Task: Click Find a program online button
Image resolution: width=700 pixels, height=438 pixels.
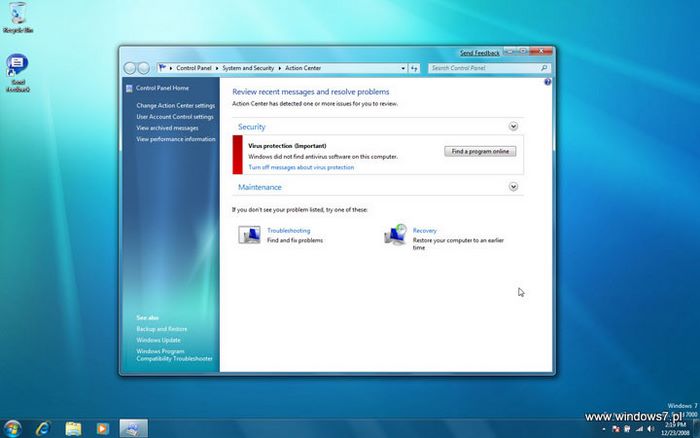Action: pos(480,151)
